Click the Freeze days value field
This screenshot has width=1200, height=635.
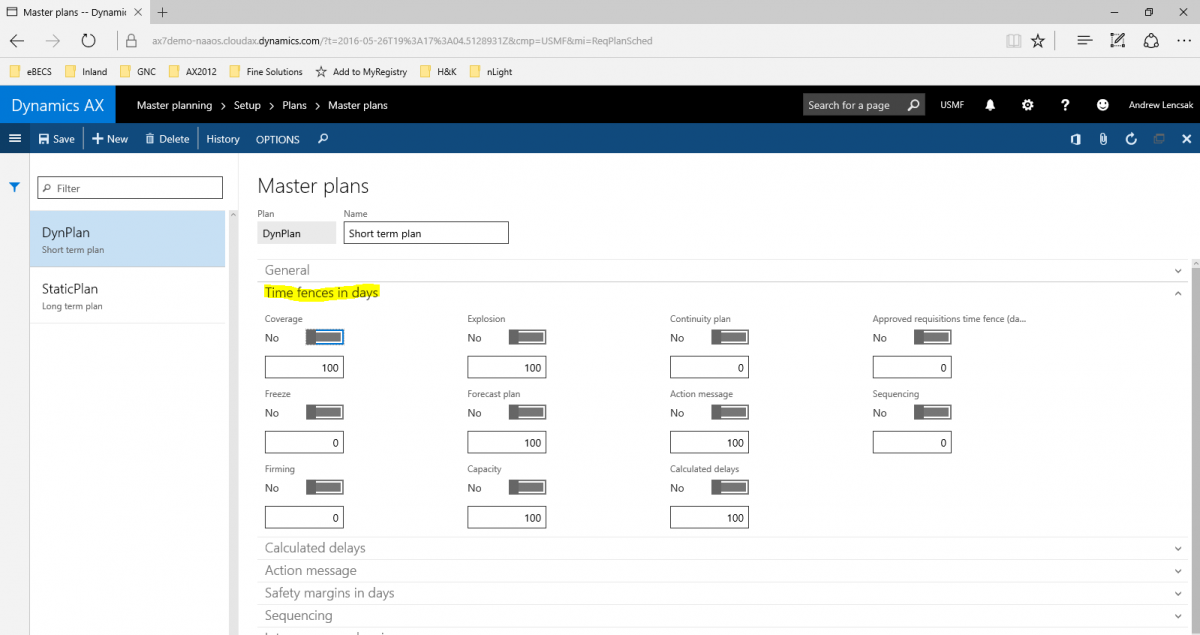click(x=304, y=442)
